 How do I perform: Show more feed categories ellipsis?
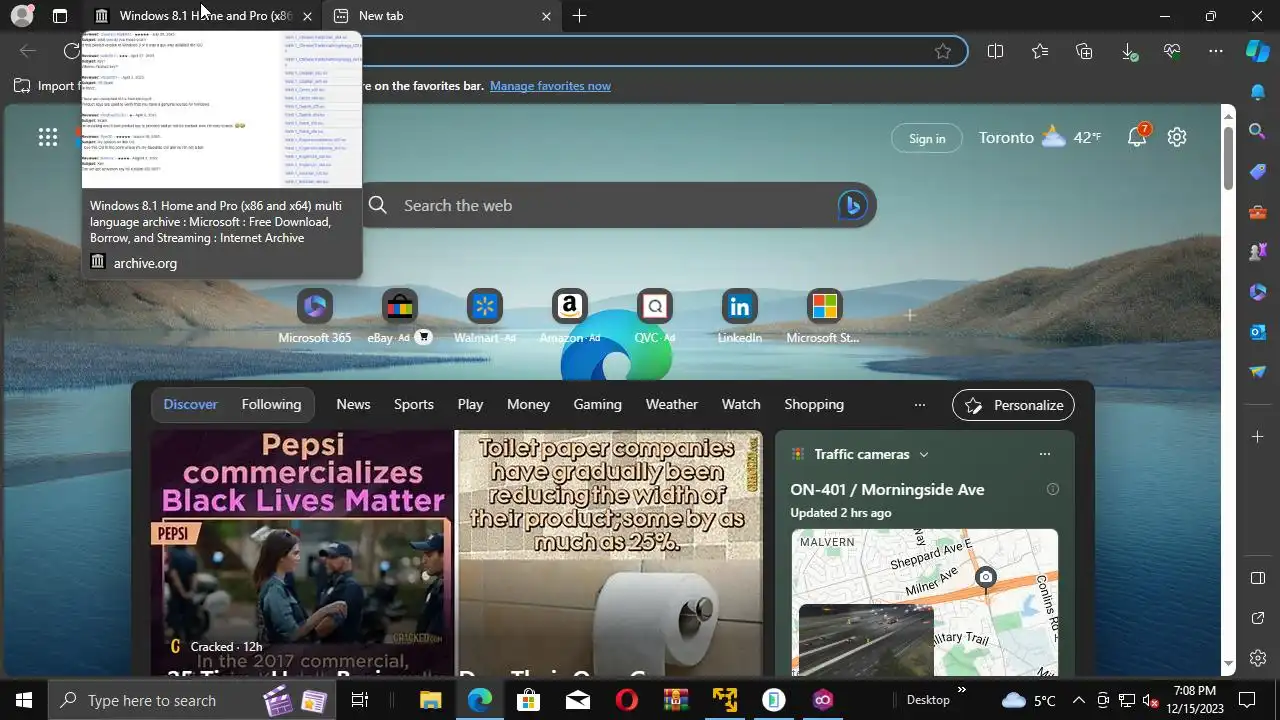tap(920, 405)
